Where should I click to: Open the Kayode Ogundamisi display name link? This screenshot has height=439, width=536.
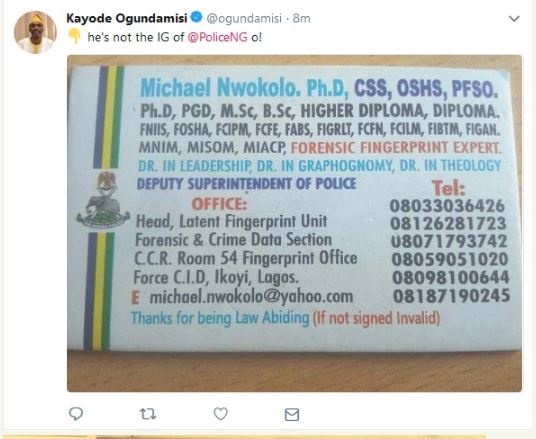tap(127, 18)
